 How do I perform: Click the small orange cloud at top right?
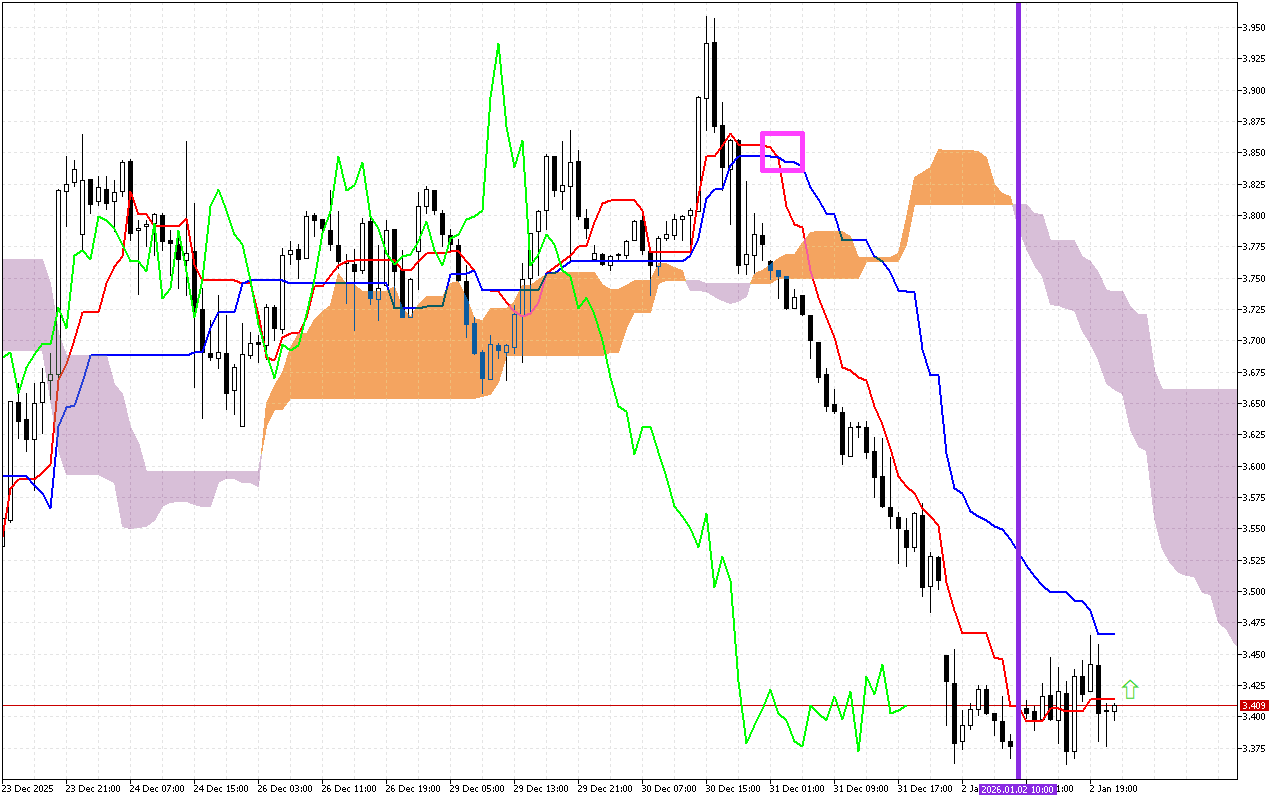tap(955, 178)
